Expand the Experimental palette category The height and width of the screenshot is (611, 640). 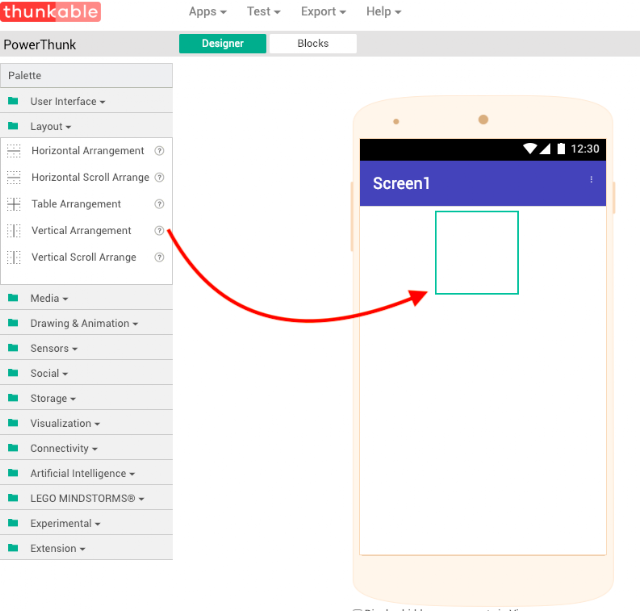86,523
